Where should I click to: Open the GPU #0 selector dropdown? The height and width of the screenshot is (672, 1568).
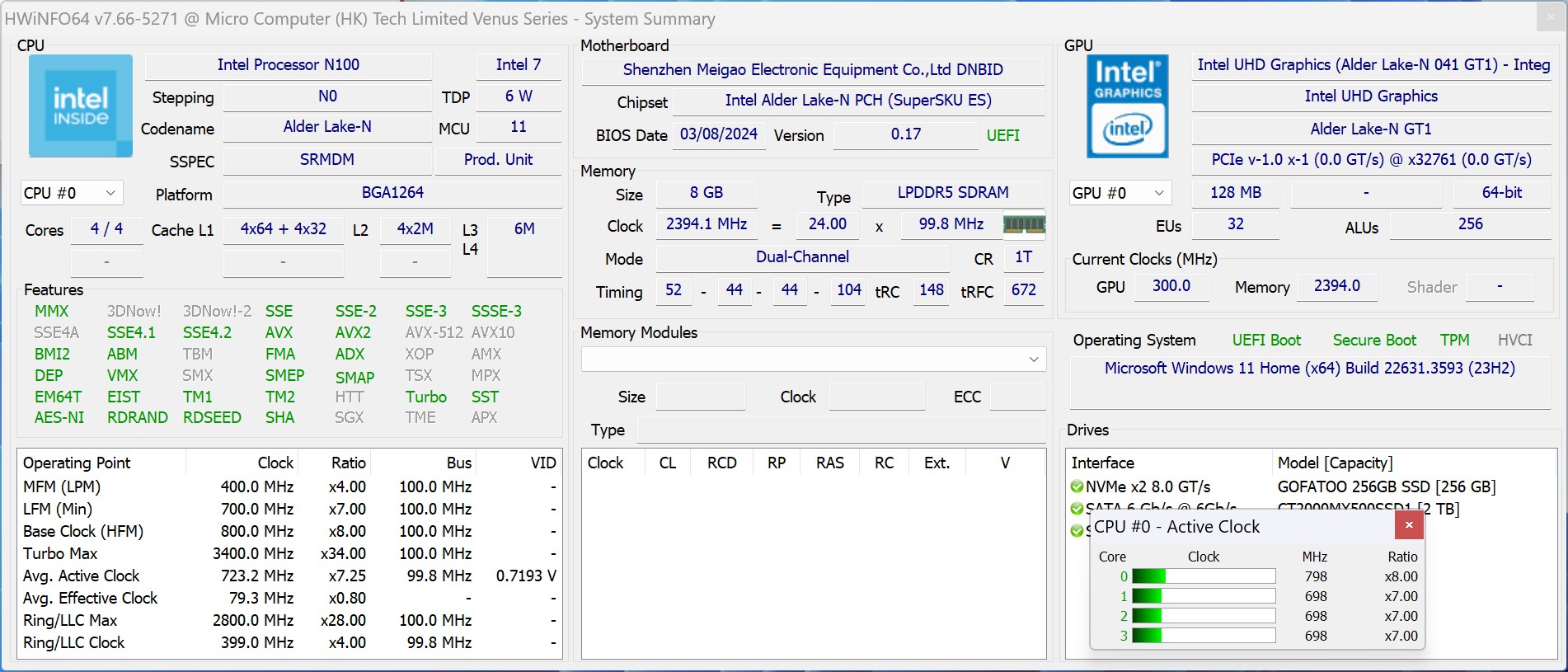pos(1120,193)
